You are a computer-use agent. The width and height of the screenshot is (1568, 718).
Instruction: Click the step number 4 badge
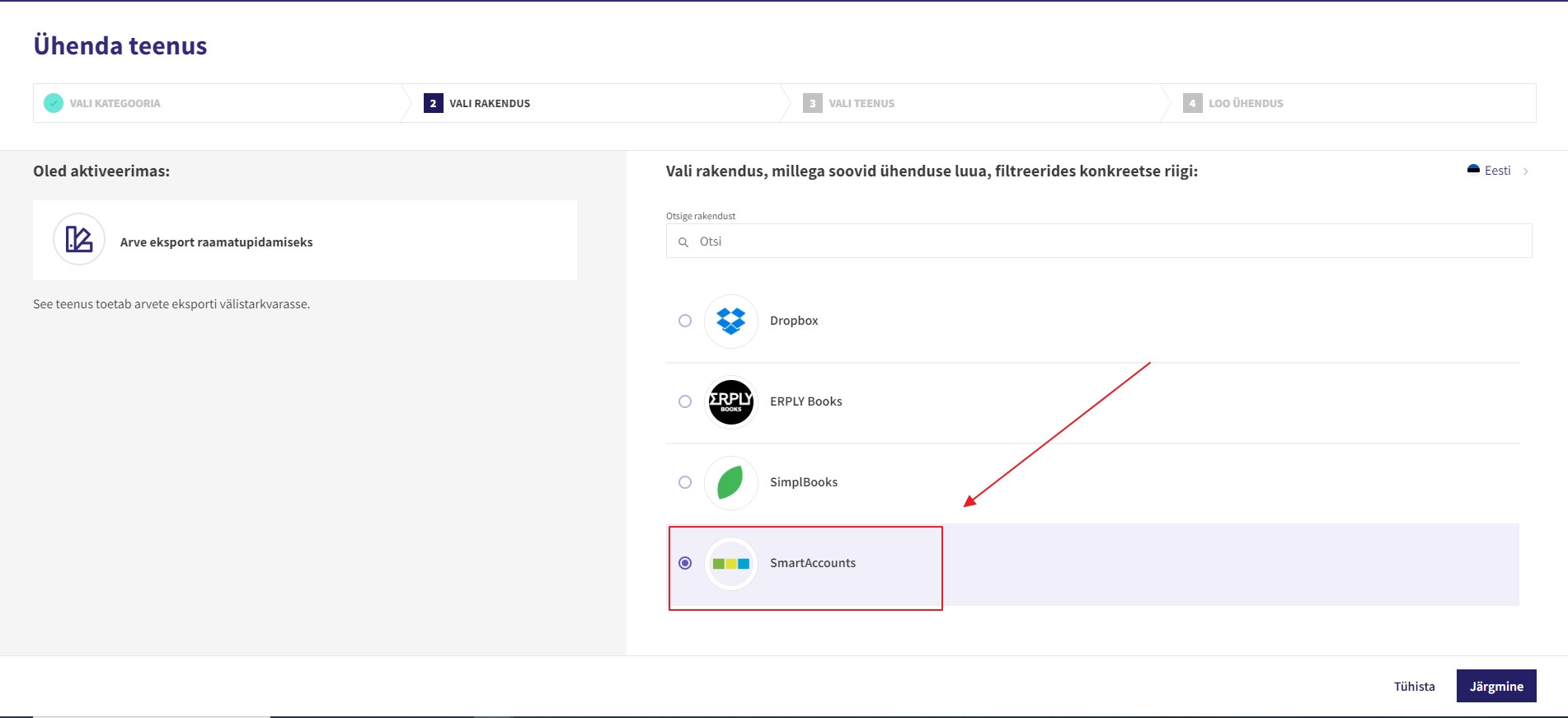coord(1192,103)
